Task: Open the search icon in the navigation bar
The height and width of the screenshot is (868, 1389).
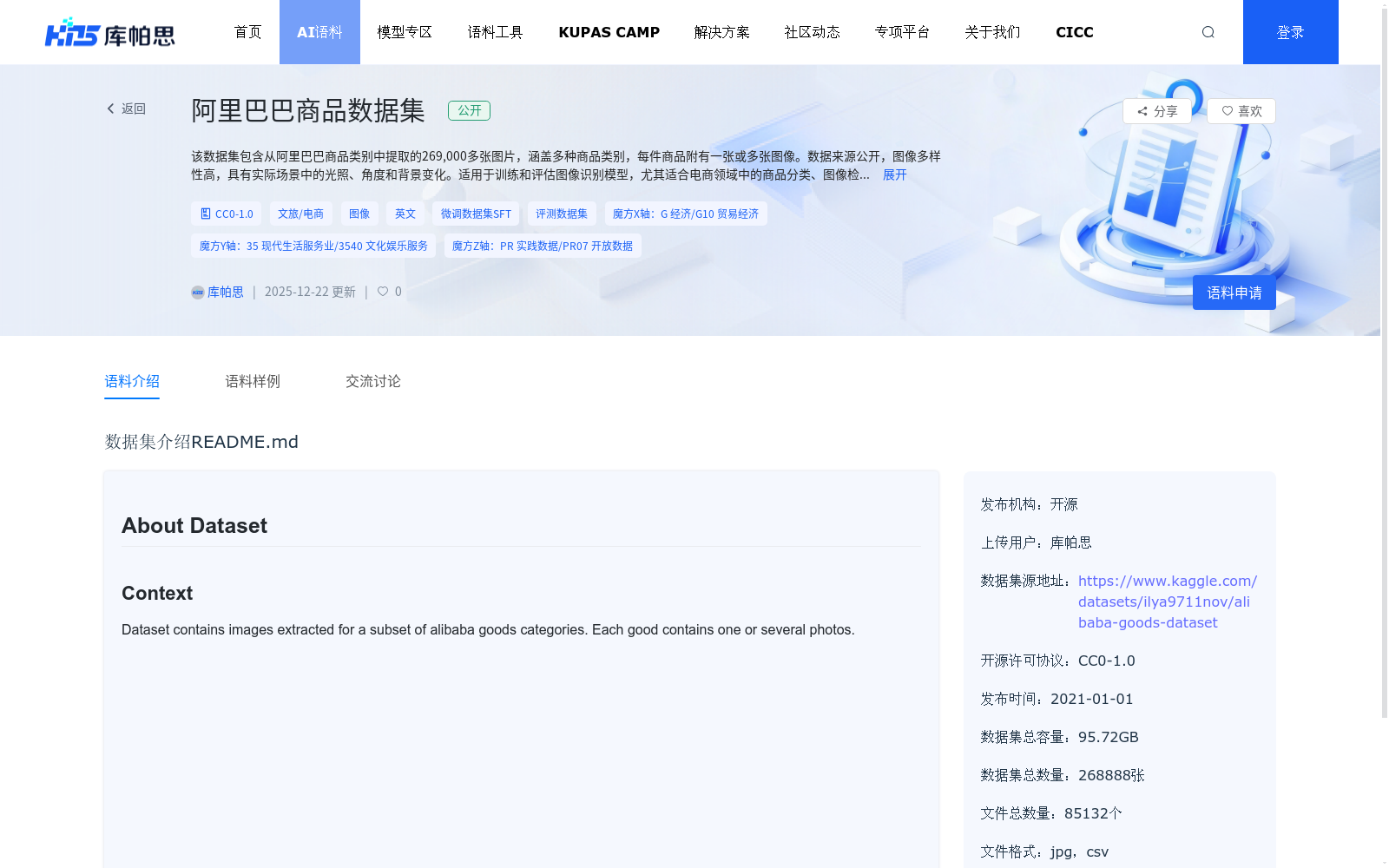Action: (1208, 31)
